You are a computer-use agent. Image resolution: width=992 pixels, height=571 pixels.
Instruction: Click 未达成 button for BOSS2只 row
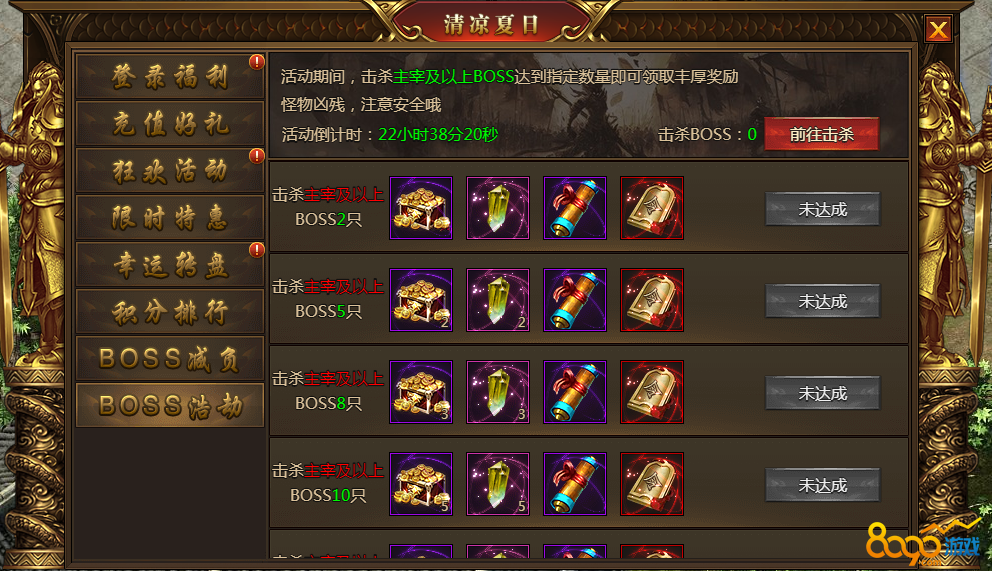coord(822,209)
